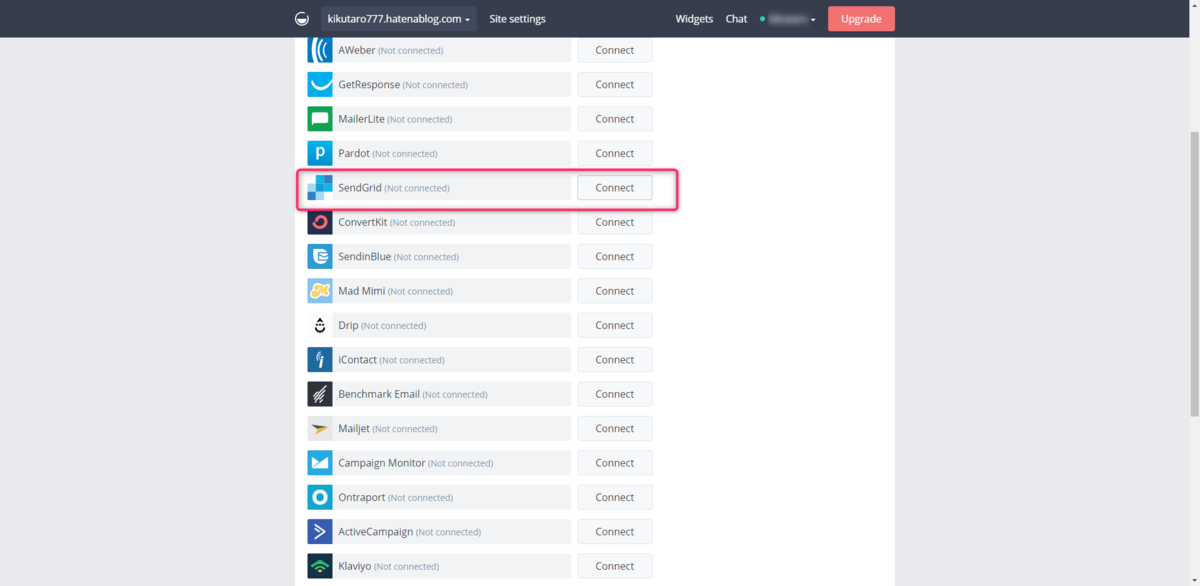Click the Mad Mimi logo icon
1200x586 pixels.
pos(320,291)
